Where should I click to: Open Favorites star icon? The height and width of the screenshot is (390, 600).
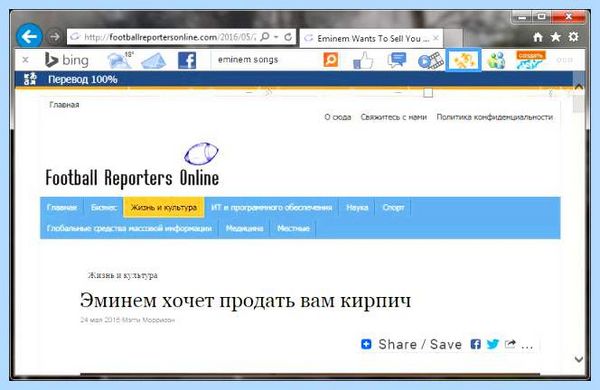[555, 37]
